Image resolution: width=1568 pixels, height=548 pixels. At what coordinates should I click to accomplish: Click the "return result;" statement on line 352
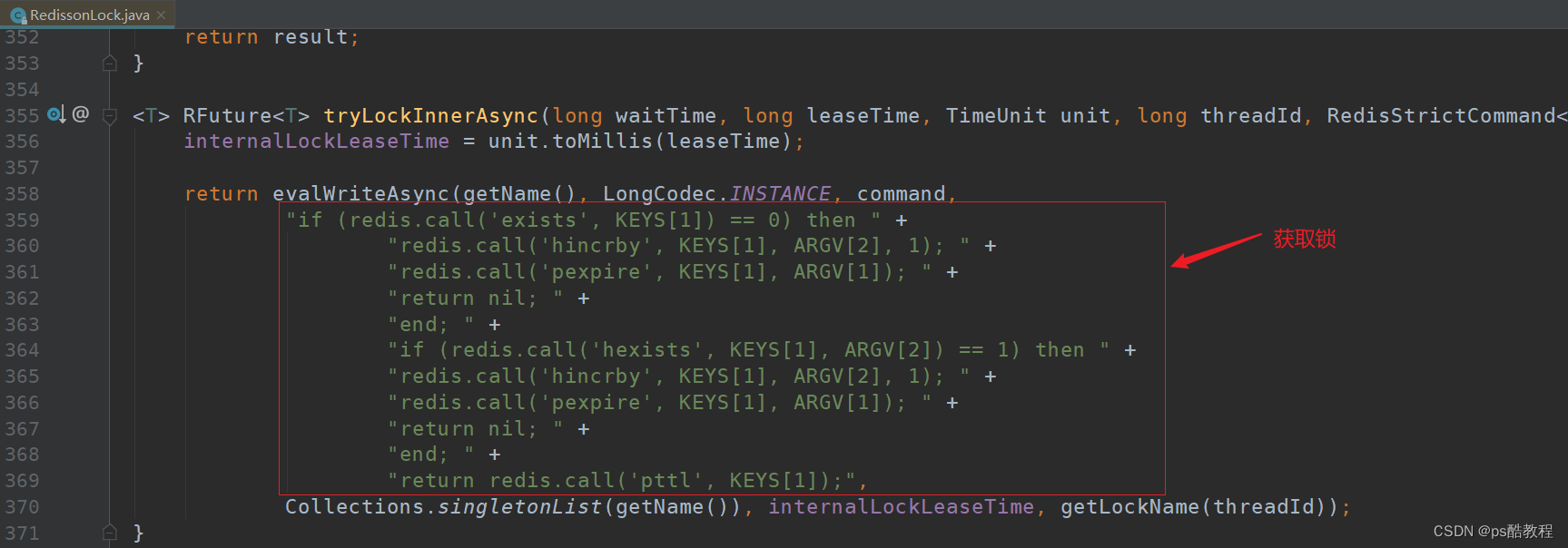(x=272, y=37)
